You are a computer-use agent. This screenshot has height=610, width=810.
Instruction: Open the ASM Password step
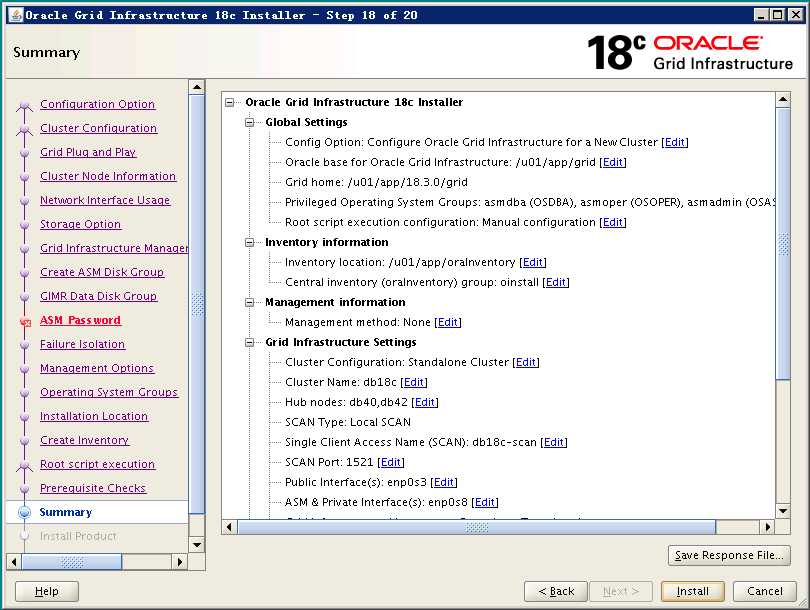pos(80,320)
